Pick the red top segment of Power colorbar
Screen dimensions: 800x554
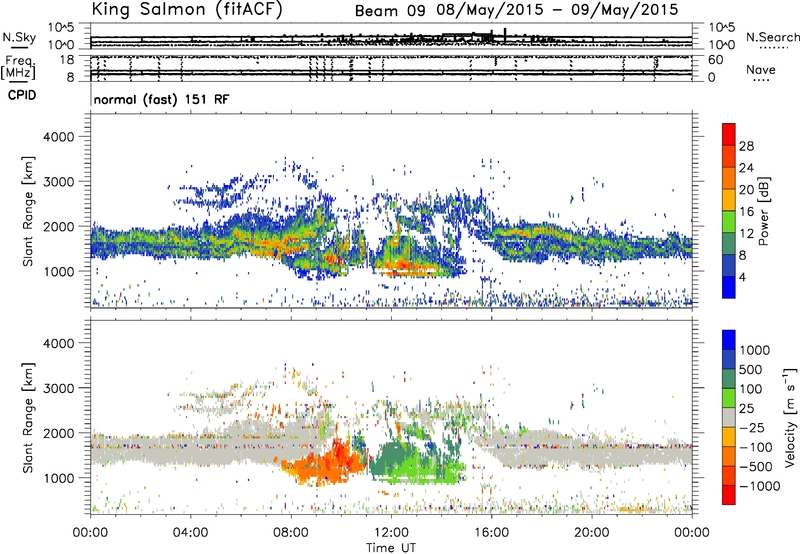coord(729,134)
